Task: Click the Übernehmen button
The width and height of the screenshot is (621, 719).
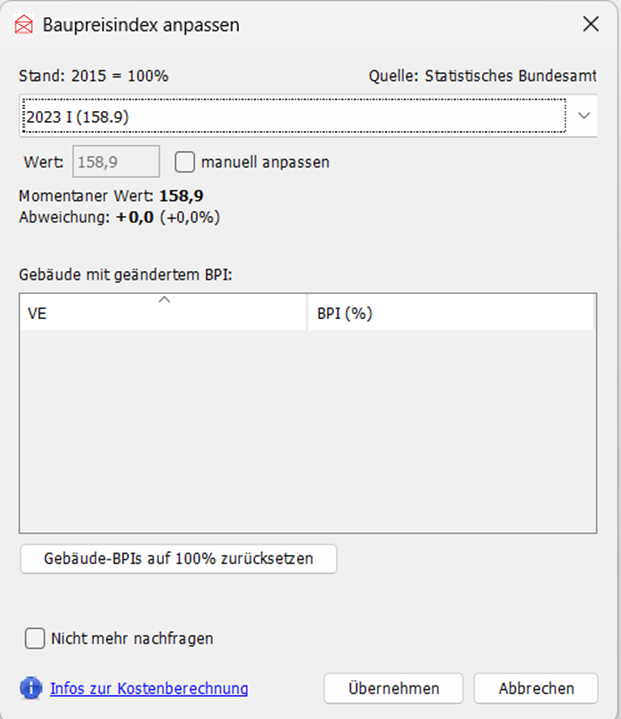Action: pyautogui.click(x=394, y=688)
